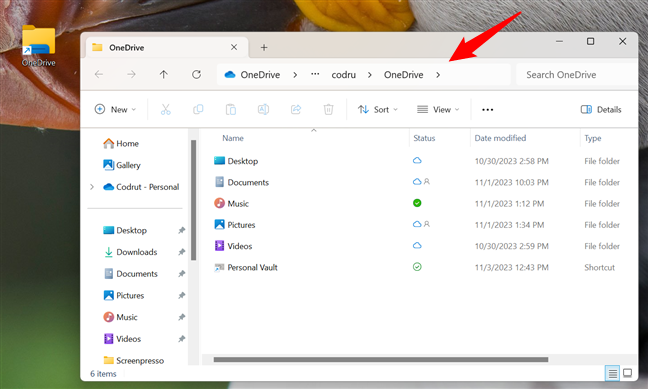Image resolution: width=648 pixels, height=389 pixels.
Task: Open the View dropdown menu
Action: tap(438, 110)
